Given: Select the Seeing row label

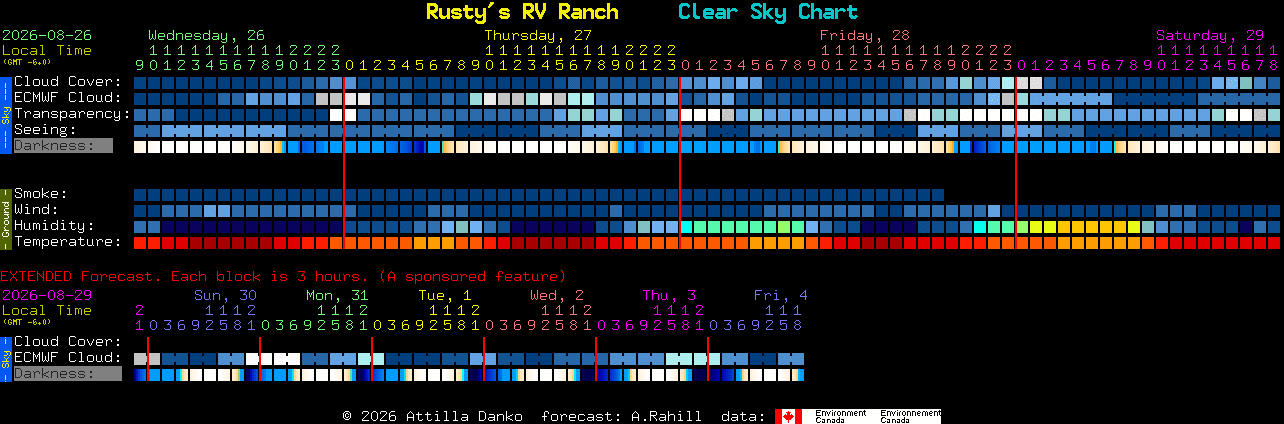Looking at the screenshot, I should coord(45,130).
